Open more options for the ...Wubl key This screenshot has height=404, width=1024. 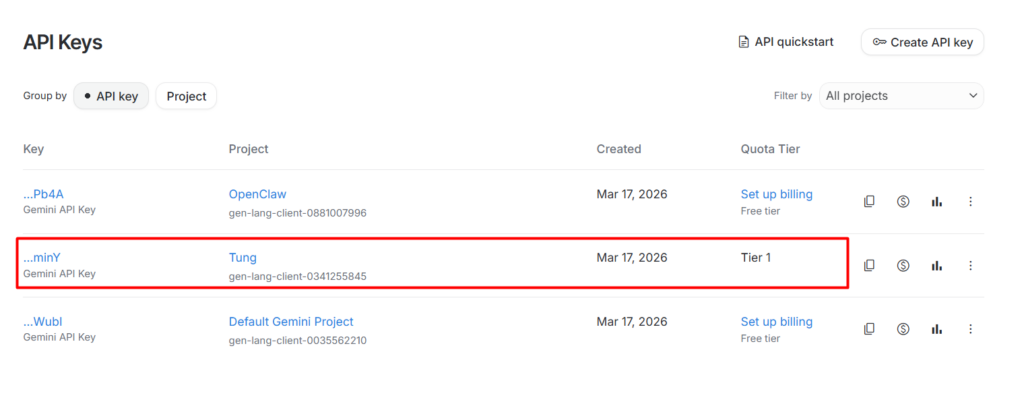coord(970,328)
